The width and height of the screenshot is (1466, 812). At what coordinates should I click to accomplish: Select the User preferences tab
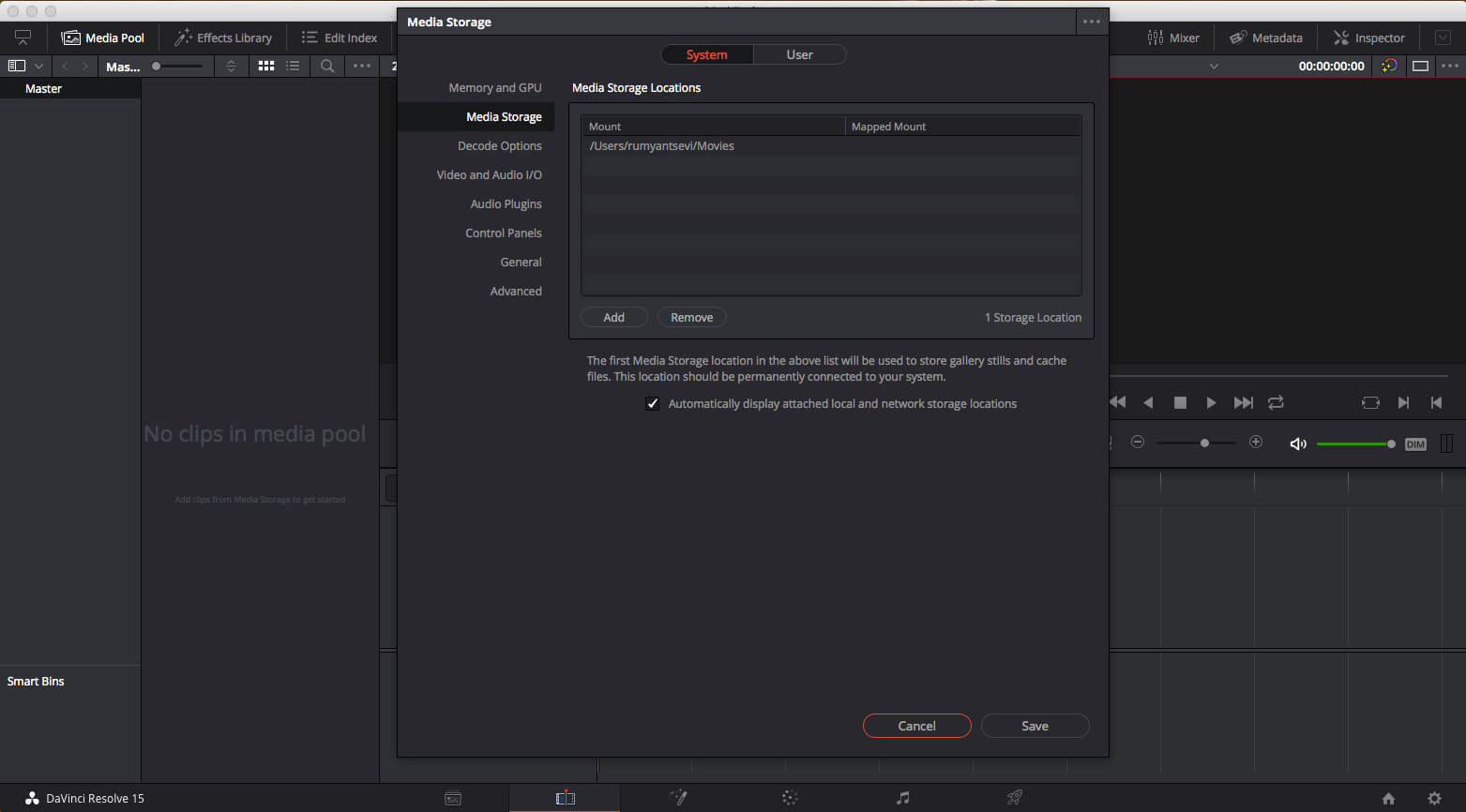(800, 54)
